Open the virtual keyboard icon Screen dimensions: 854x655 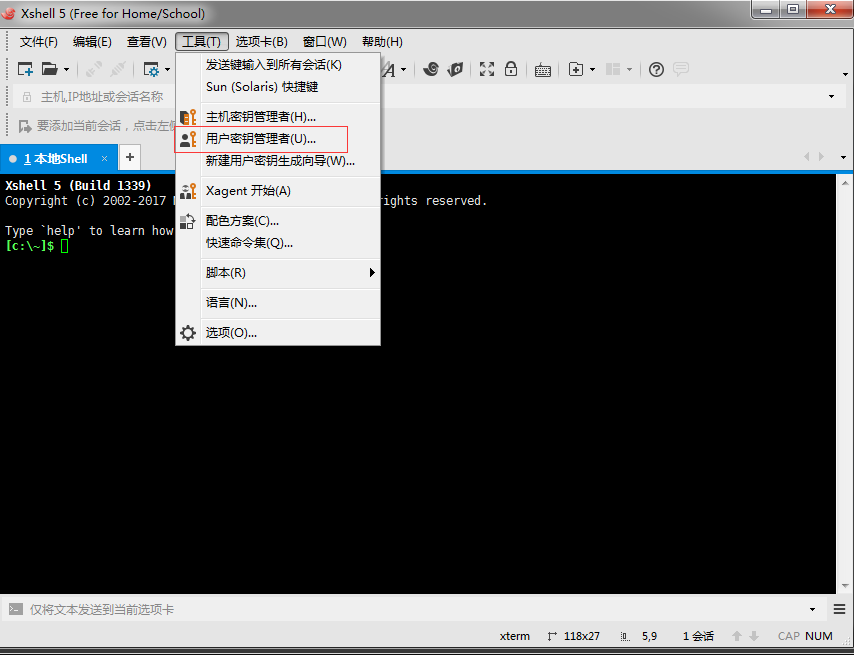pyautogui.click(x=542, y=69)
